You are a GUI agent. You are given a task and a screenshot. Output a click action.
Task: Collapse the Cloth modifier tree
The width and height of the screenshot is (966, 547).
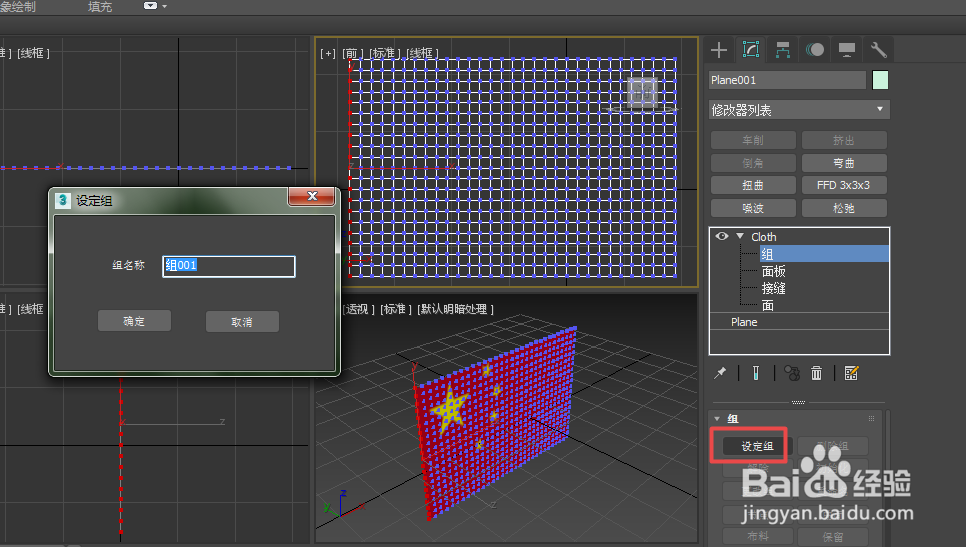[740, 236]
